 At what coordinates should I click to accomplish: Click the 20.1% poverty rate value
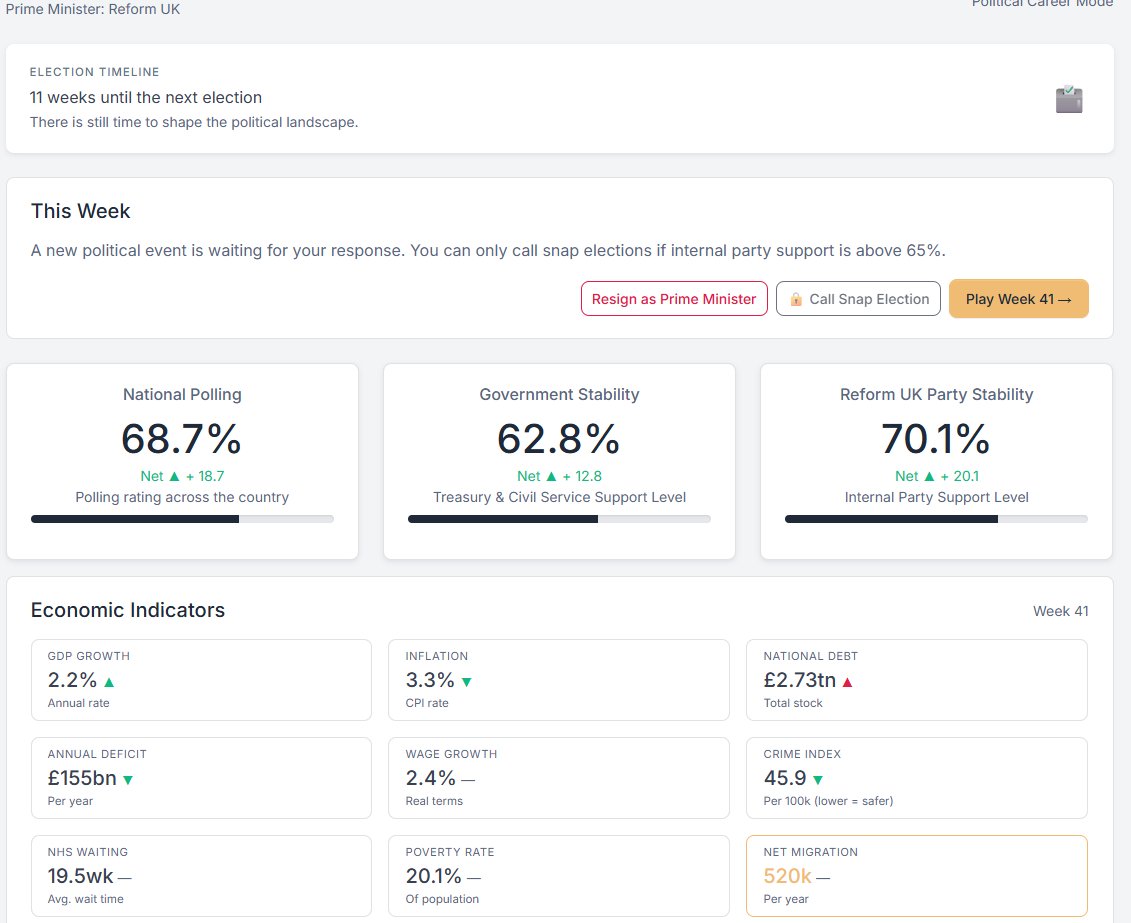434,876
